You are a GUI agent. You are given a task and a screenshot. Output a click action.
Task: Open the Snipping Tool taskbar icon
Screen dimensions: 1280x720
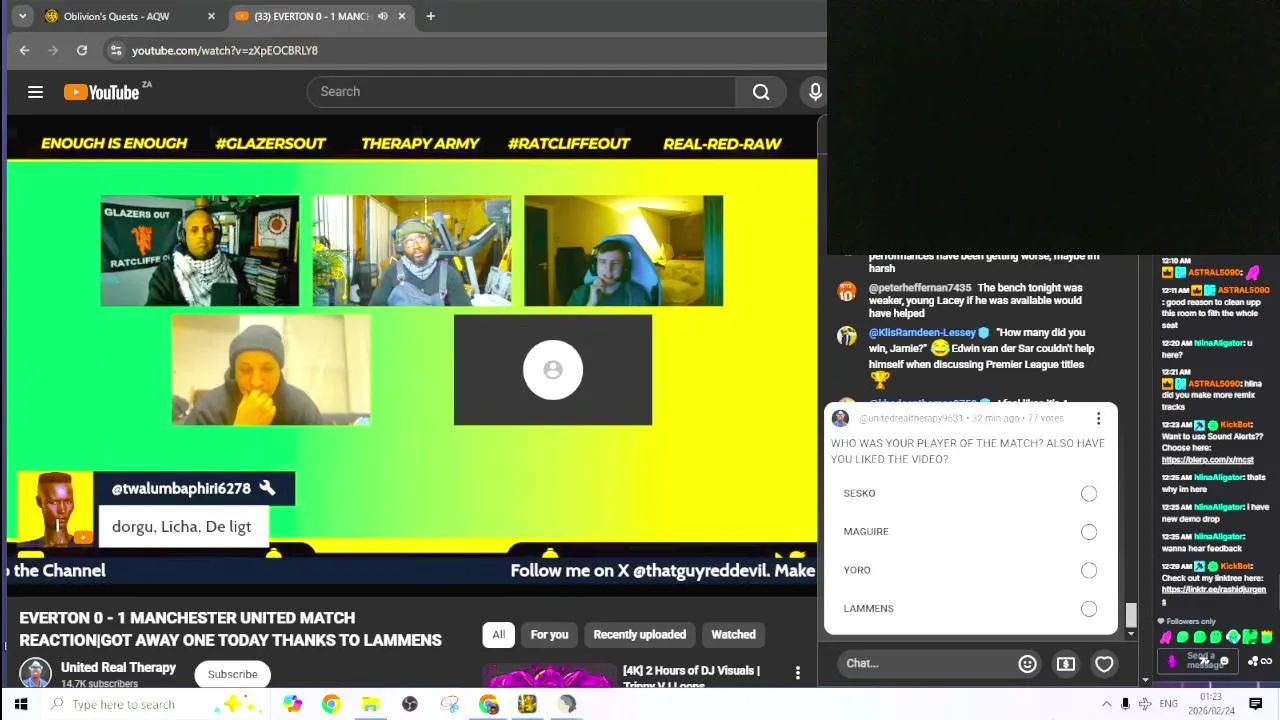tap(449, 704)
